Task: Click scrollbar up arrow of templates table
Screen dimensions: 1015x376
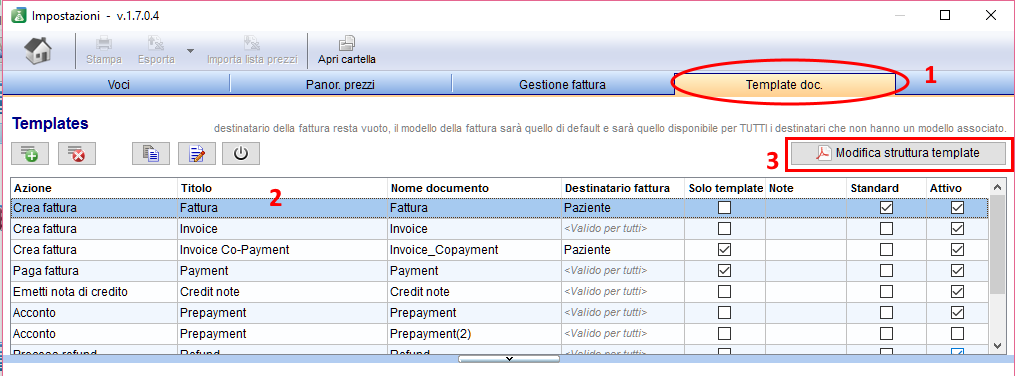Action: pos(997,188)
